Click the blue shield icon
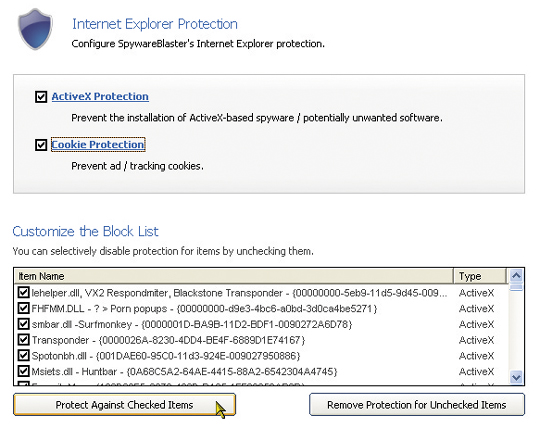 point(35,30)
